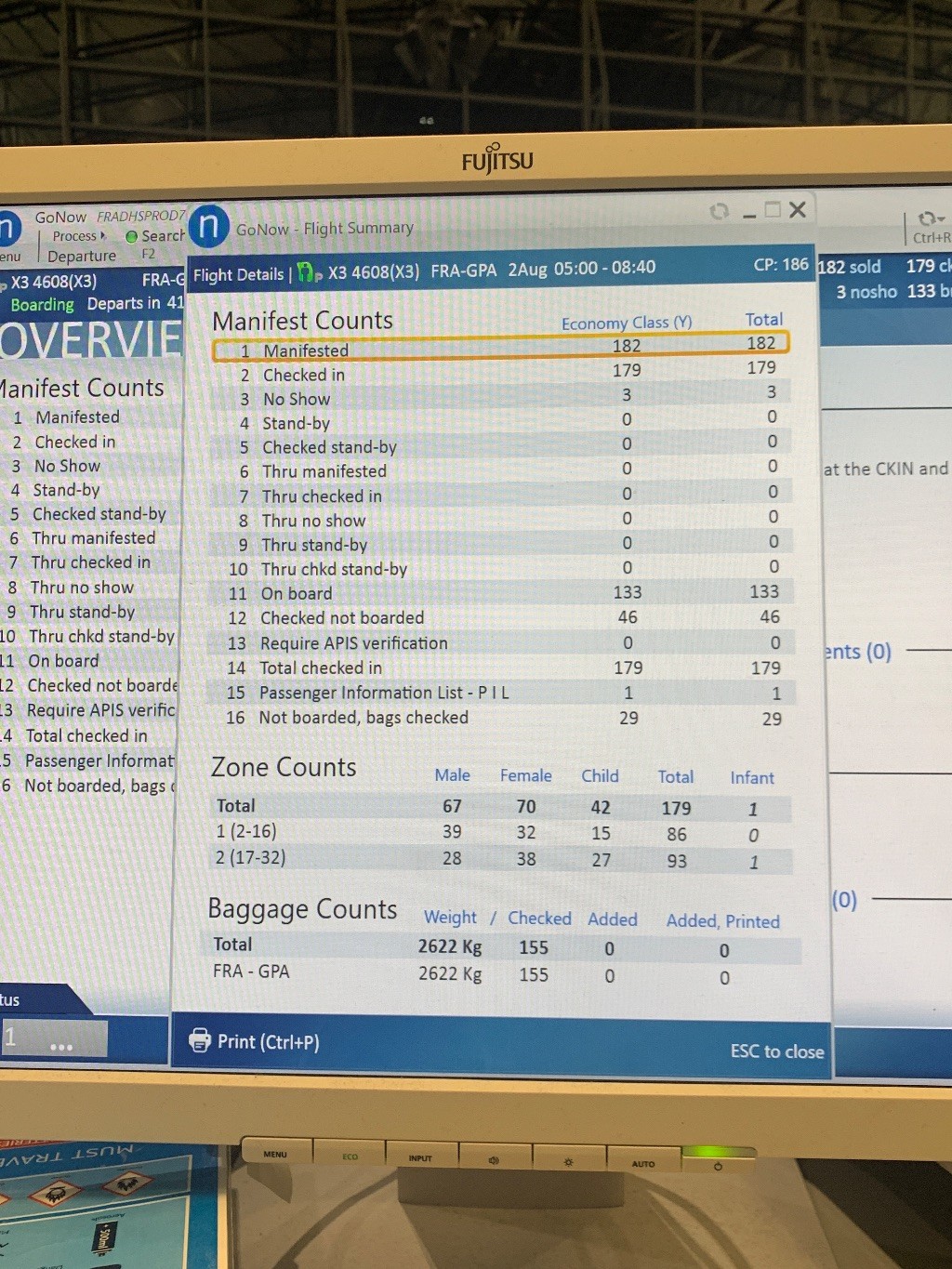Select the On board row showing 133

[x=499, y=593]
